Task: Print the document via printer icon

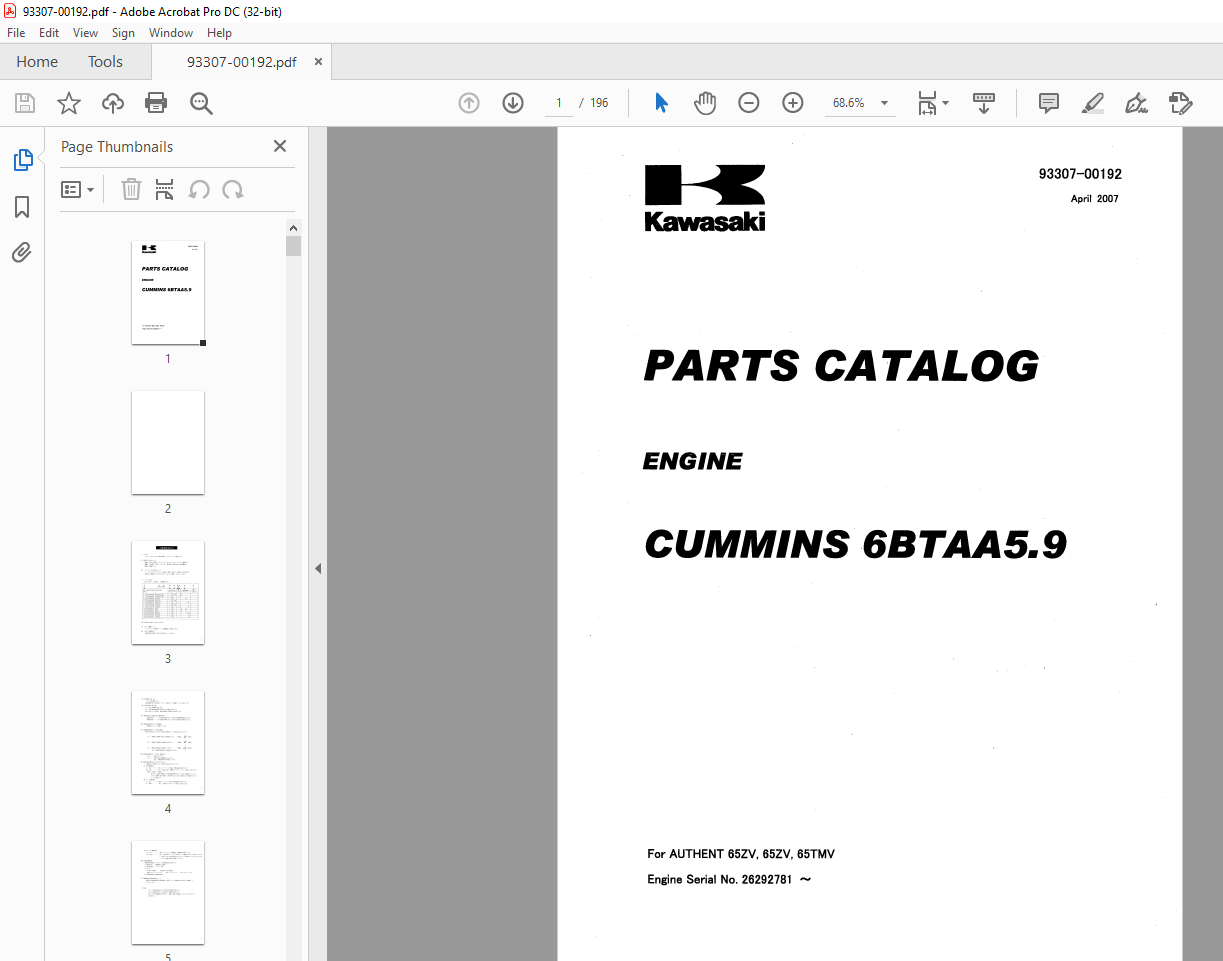Action: point(156,103)
